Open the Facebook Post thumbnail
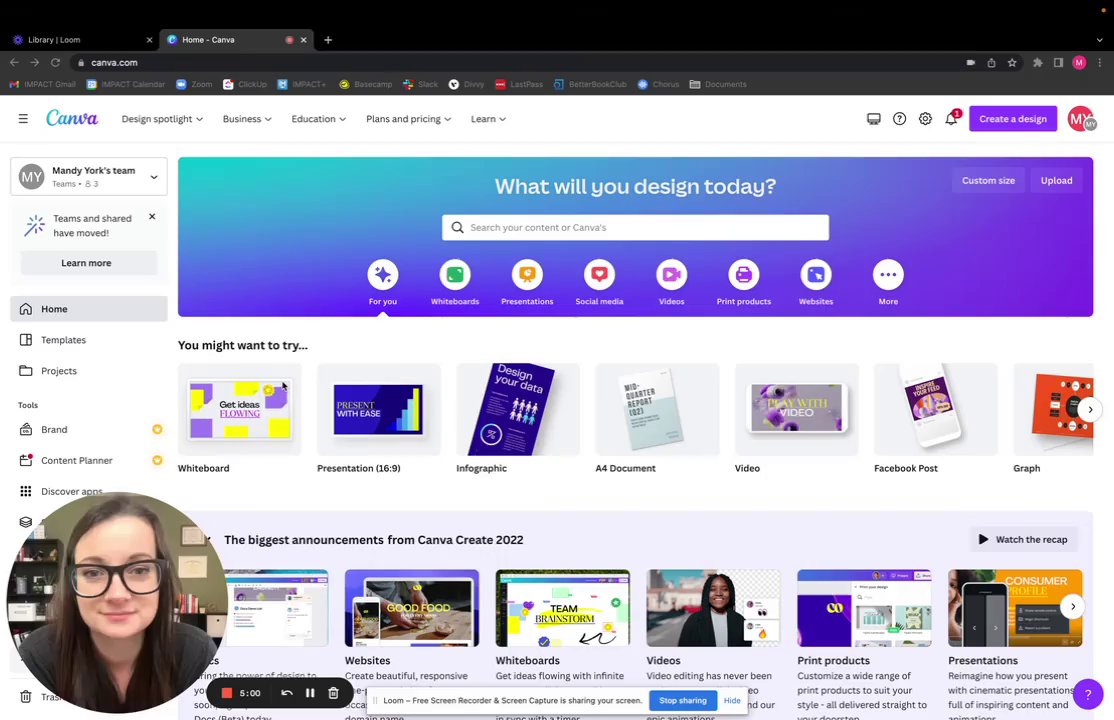Viewport: 1114px width, 720px height. (936, 409)
